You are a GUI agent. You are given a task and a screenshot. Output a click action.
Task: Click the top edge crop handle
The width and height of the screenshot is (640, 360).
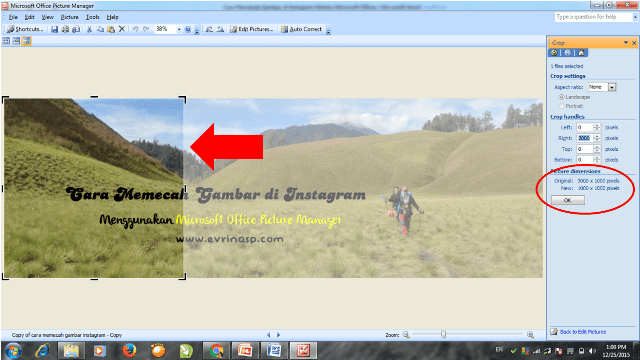(94, 97)
